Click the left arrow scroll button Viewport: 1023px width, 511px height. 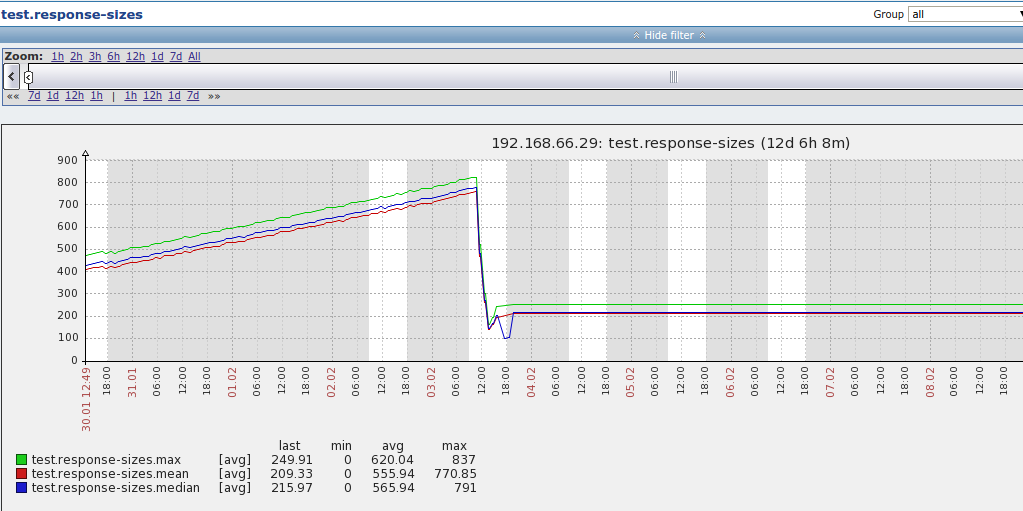[11, 77]
